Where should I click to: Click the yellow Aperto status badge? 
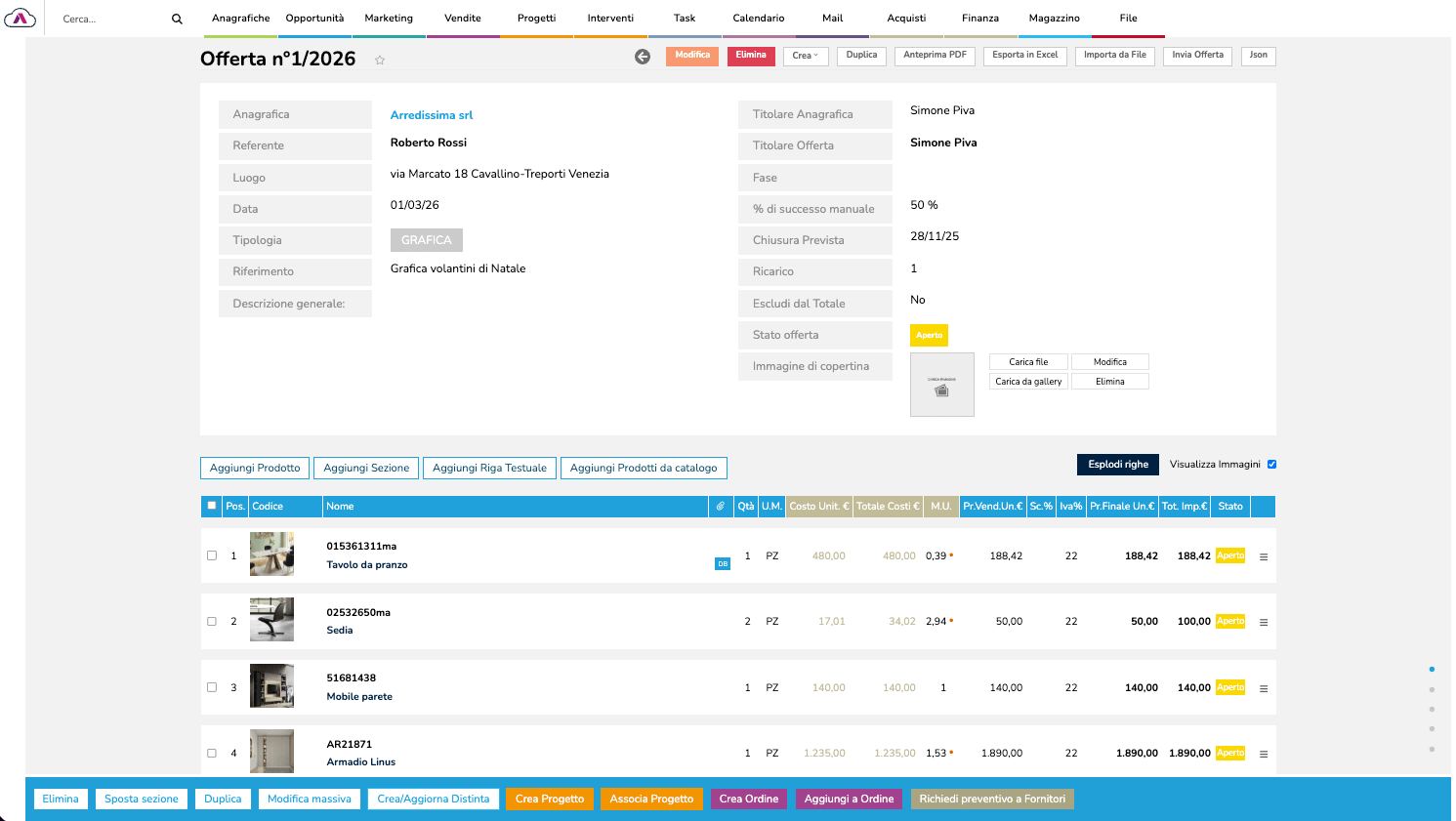[929, 335]
